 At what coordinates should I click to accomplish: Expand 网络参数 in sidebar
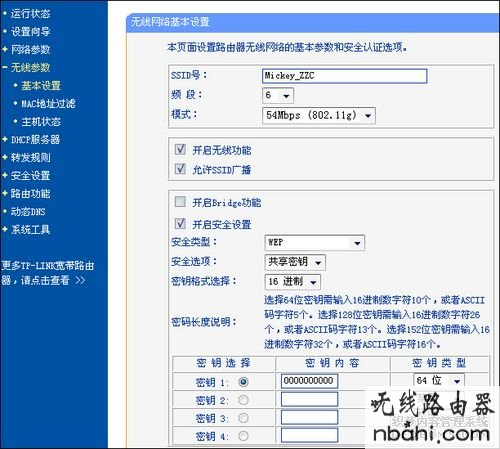(x=30, y=50)
